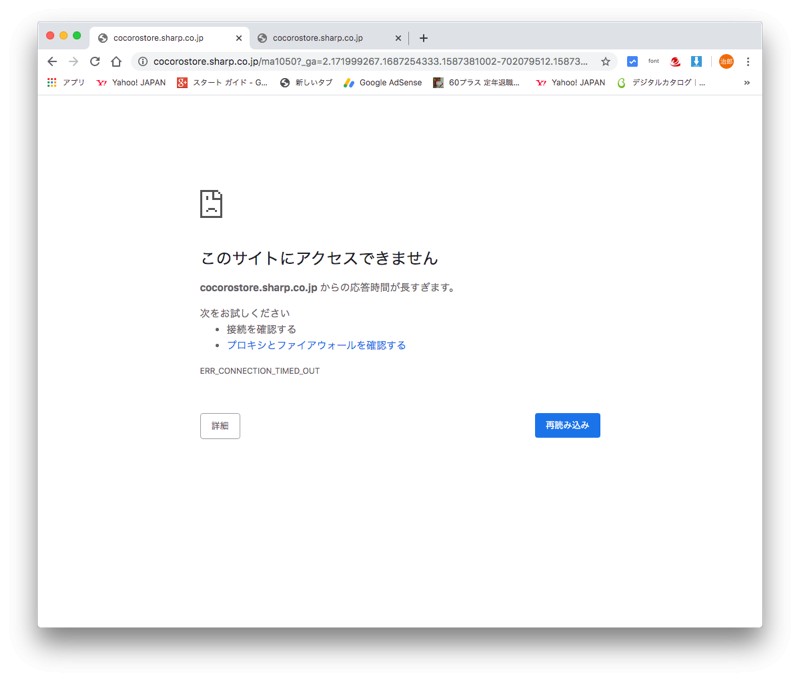
Task: Open the orange user profile avatar
Action: click(x=726, y=61)
